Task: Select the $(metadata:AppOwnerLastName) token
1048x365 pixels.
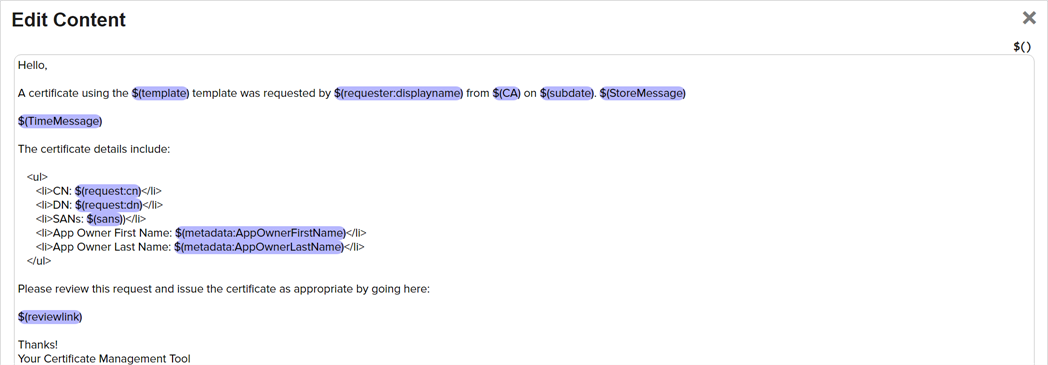Action: 259,247
